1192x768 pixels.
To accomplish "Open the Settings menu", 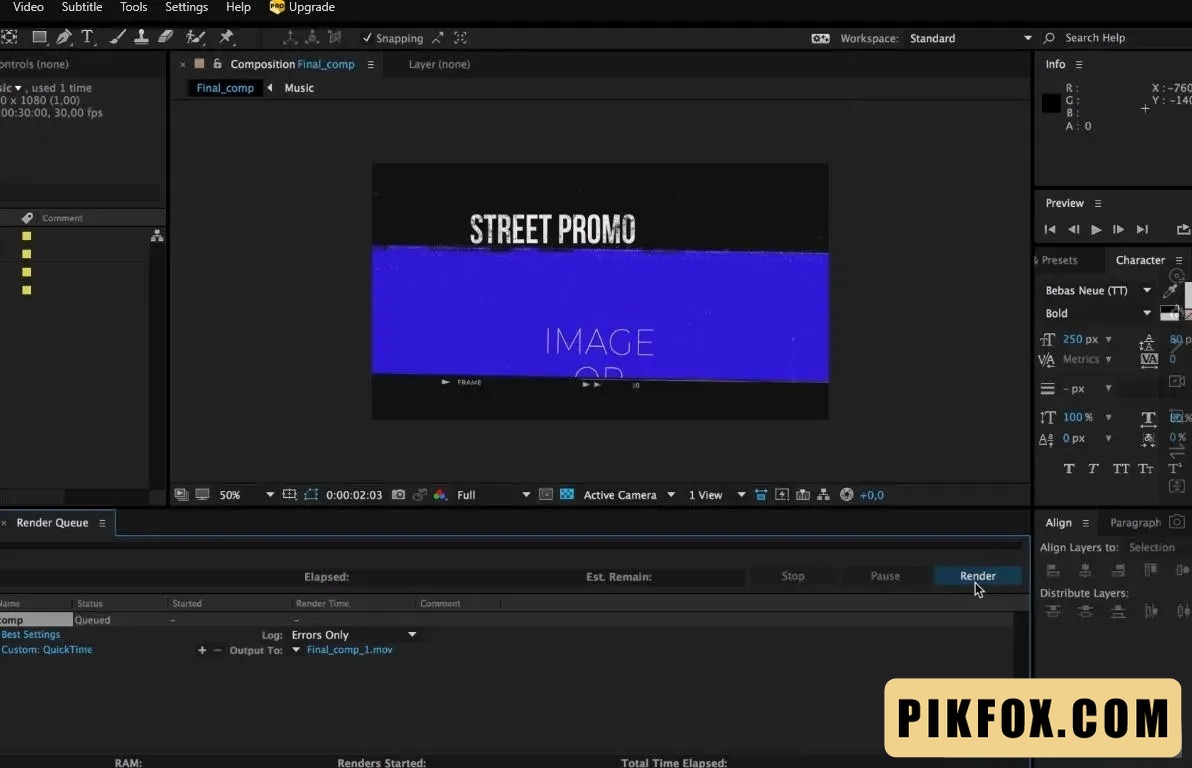I will (x=186, y=7).
